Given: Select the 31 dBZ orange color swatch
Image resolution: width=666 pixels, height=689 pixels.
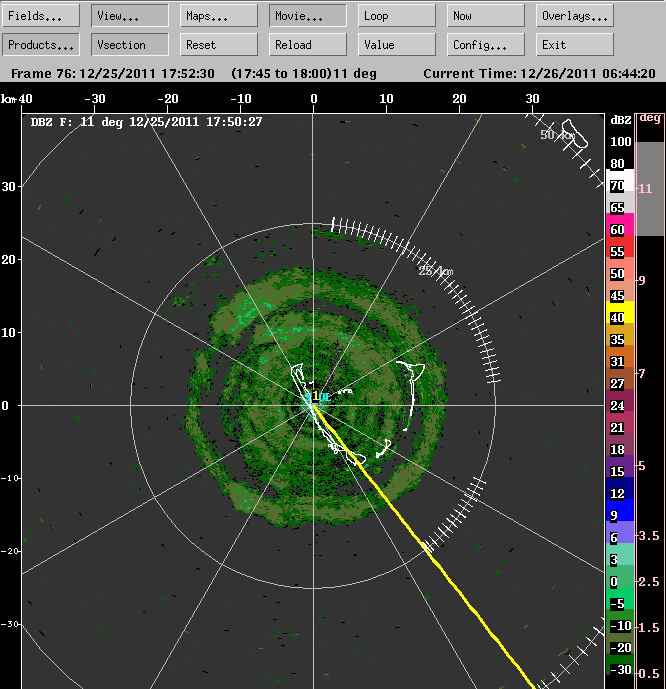Looking at the screenshot, I should [620, 356].
